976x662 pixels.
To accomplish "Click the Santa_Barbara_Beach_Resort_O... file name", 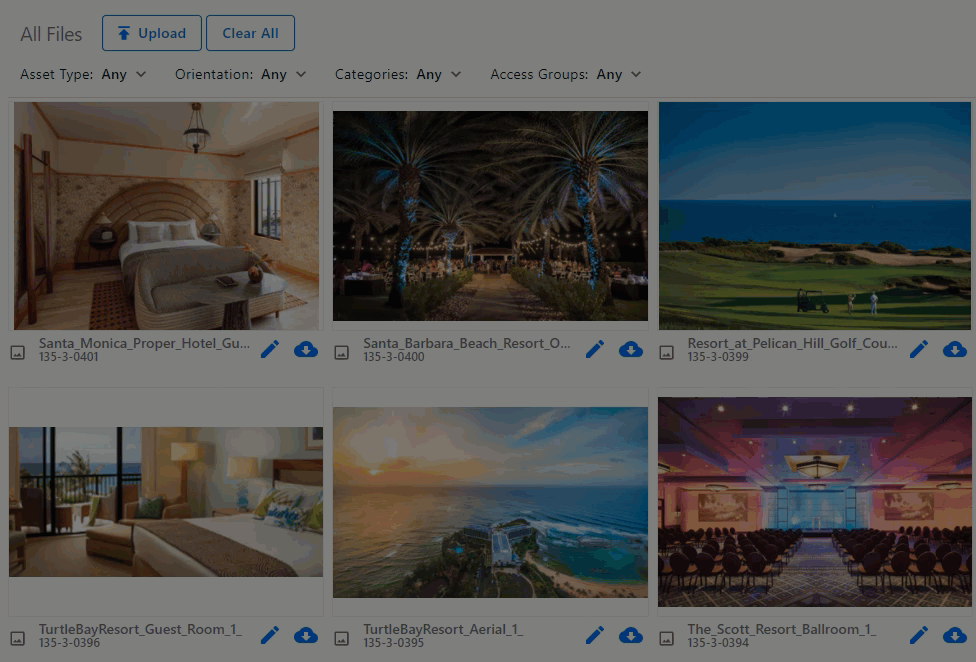I will [x=467, y=343].
